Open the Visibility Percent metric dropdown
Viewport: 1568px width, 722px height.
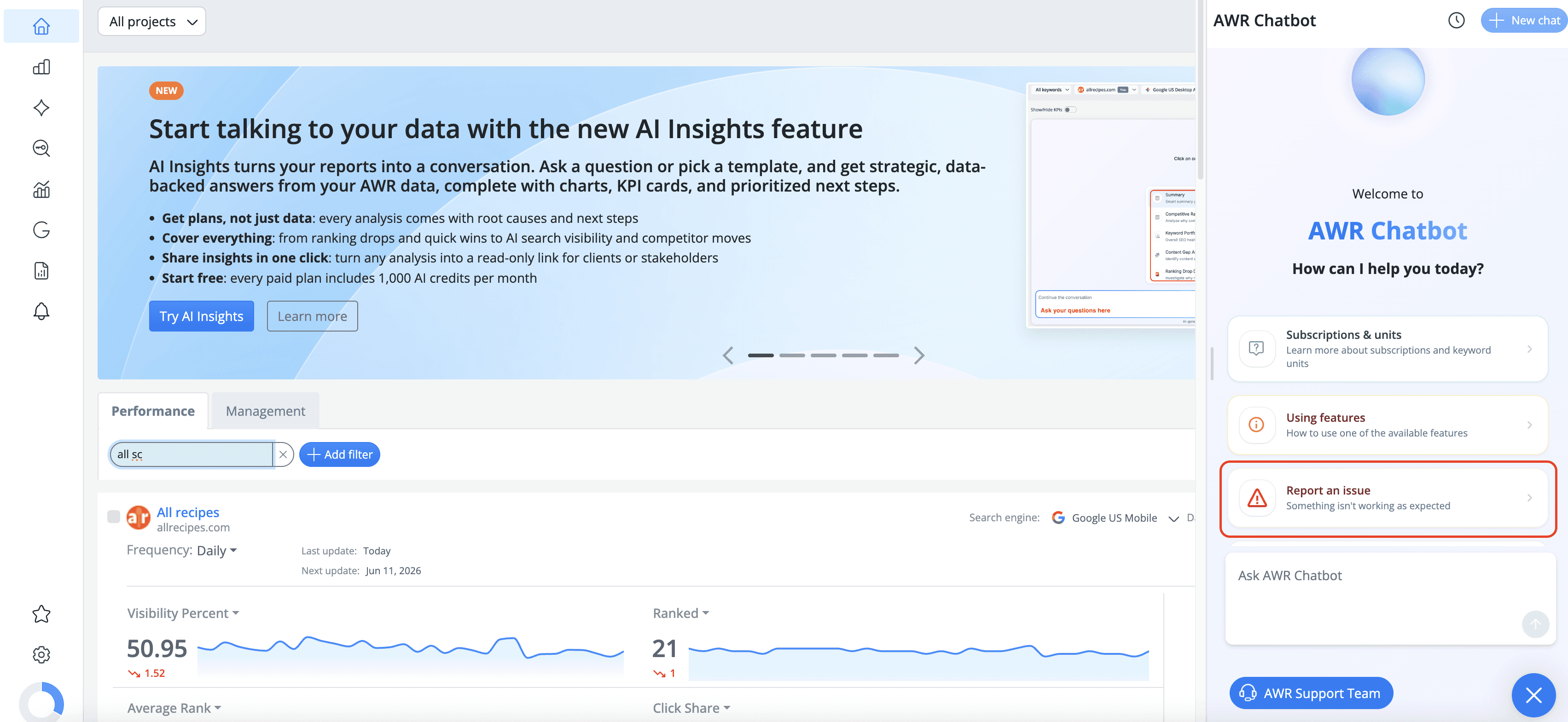point(183,614)
